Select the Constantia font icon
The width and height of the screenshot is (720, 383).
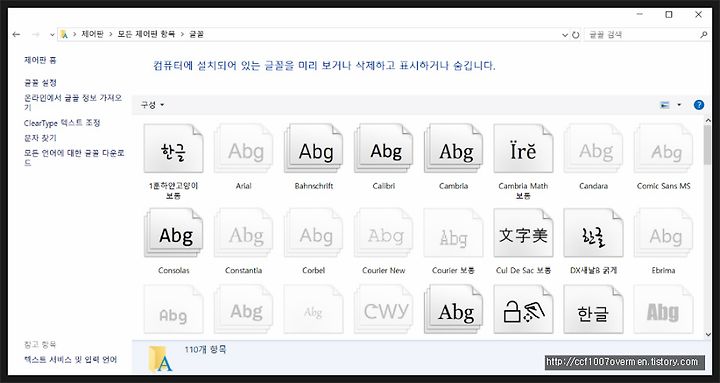(243, 233)
